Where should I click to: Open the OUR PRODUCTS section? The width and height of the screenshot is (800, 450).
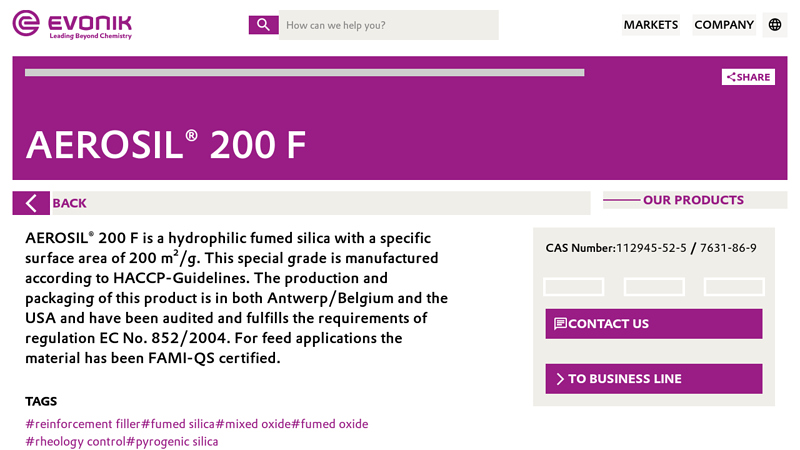693,200
